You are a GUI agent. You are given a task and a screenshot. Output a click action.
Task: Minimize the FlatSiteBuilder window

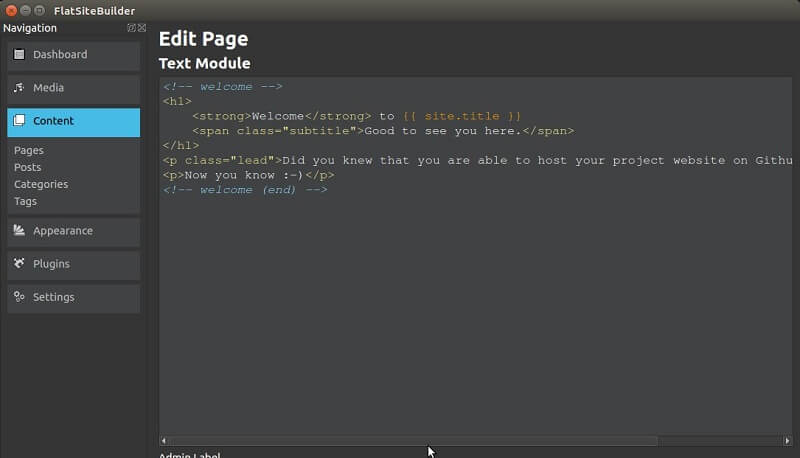click(26, 11)
